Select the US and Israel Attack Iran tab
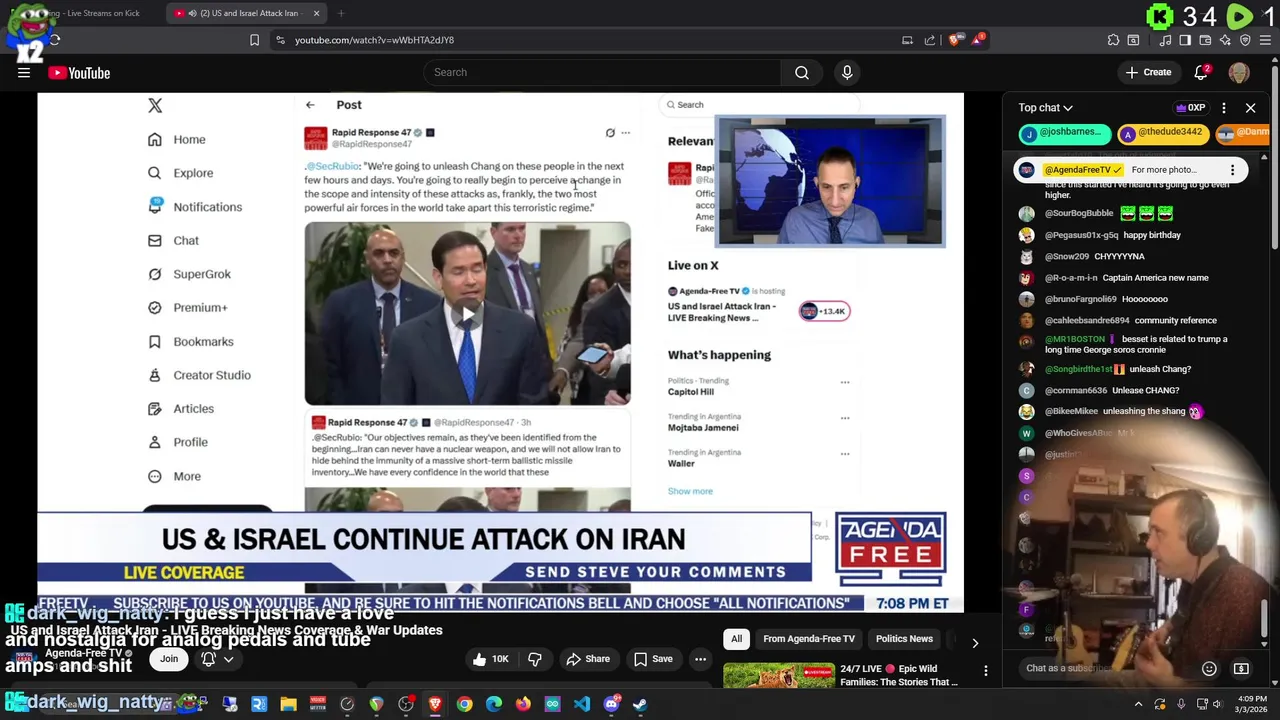This screenshot has height=720, width=1280. tap(247, 13)
